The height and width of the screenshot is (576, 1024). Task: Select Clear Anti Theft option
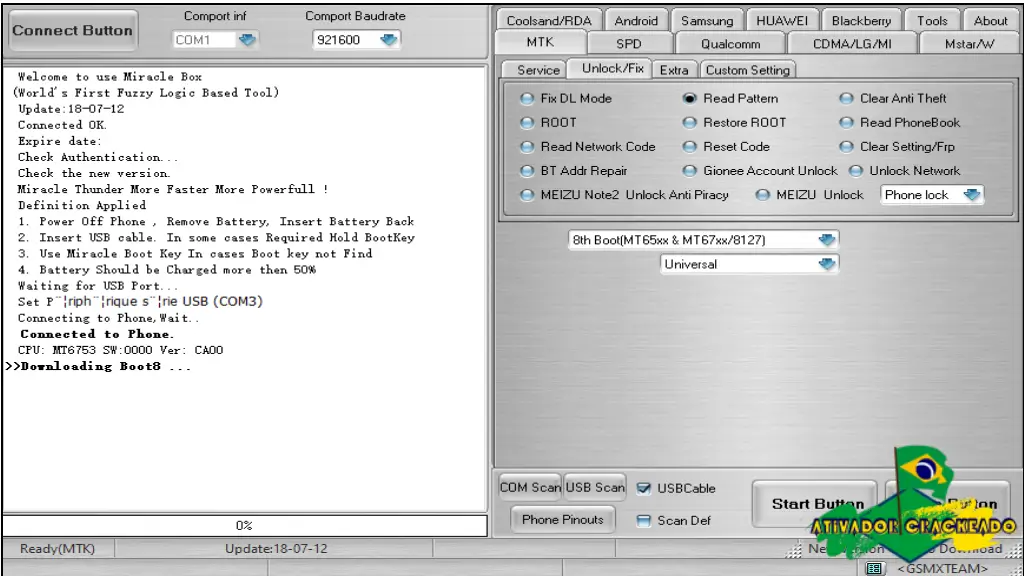click(893, 99)
